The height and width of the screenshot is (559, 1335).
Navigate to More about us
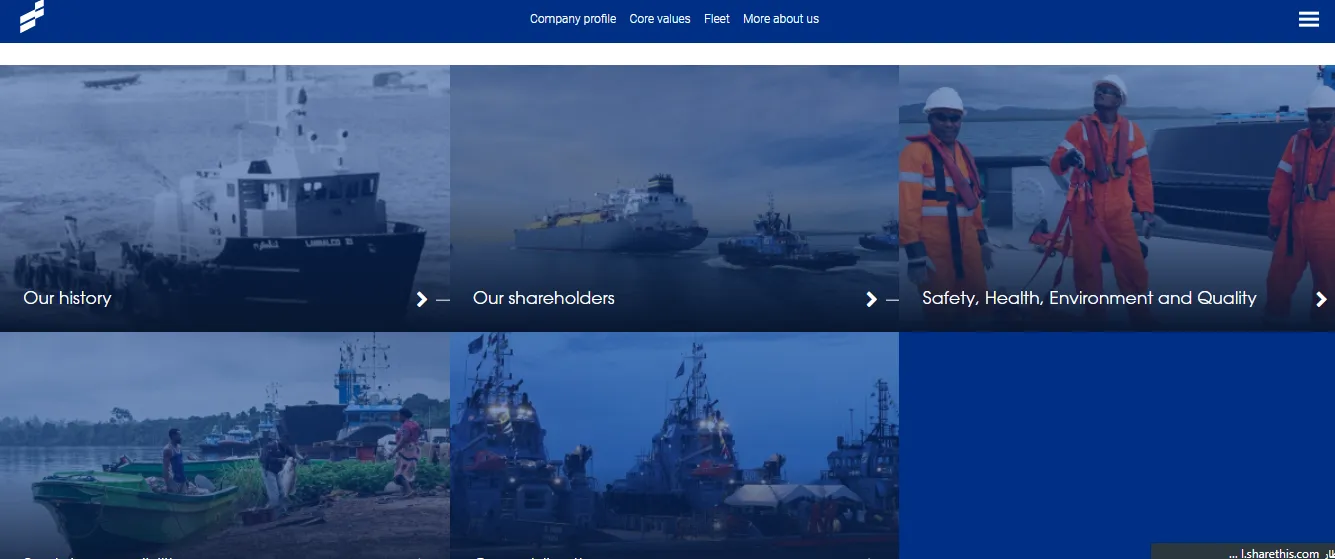(781, 19)
